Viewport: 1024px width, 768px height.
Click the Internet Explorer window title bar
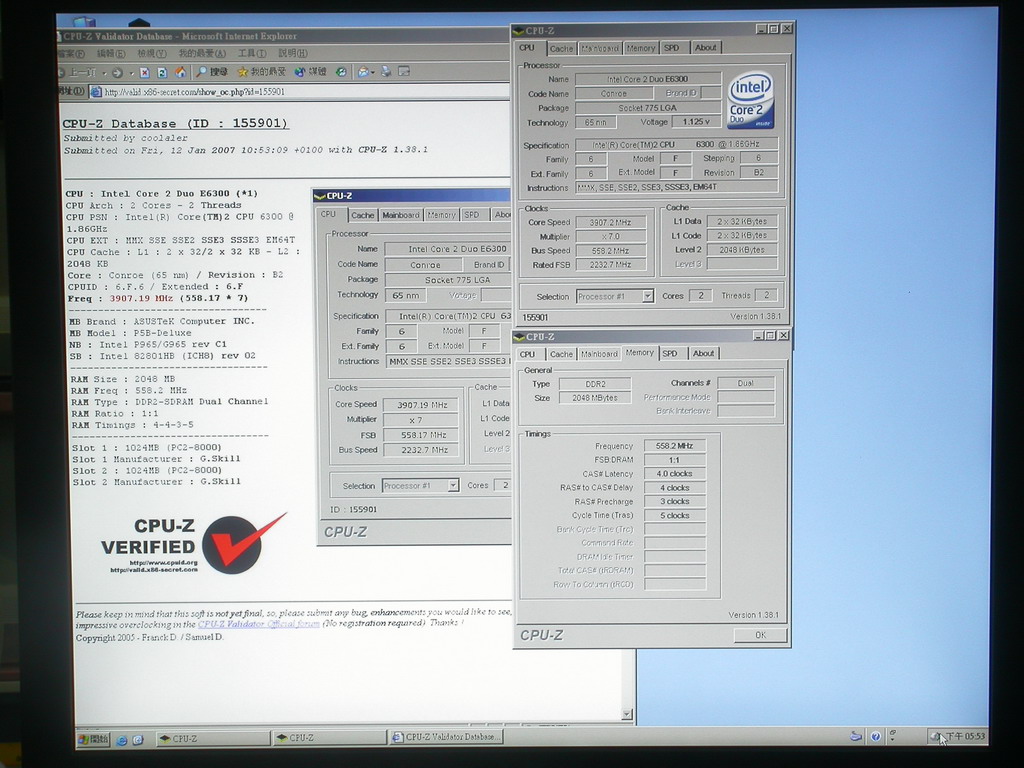pos(284,37)
